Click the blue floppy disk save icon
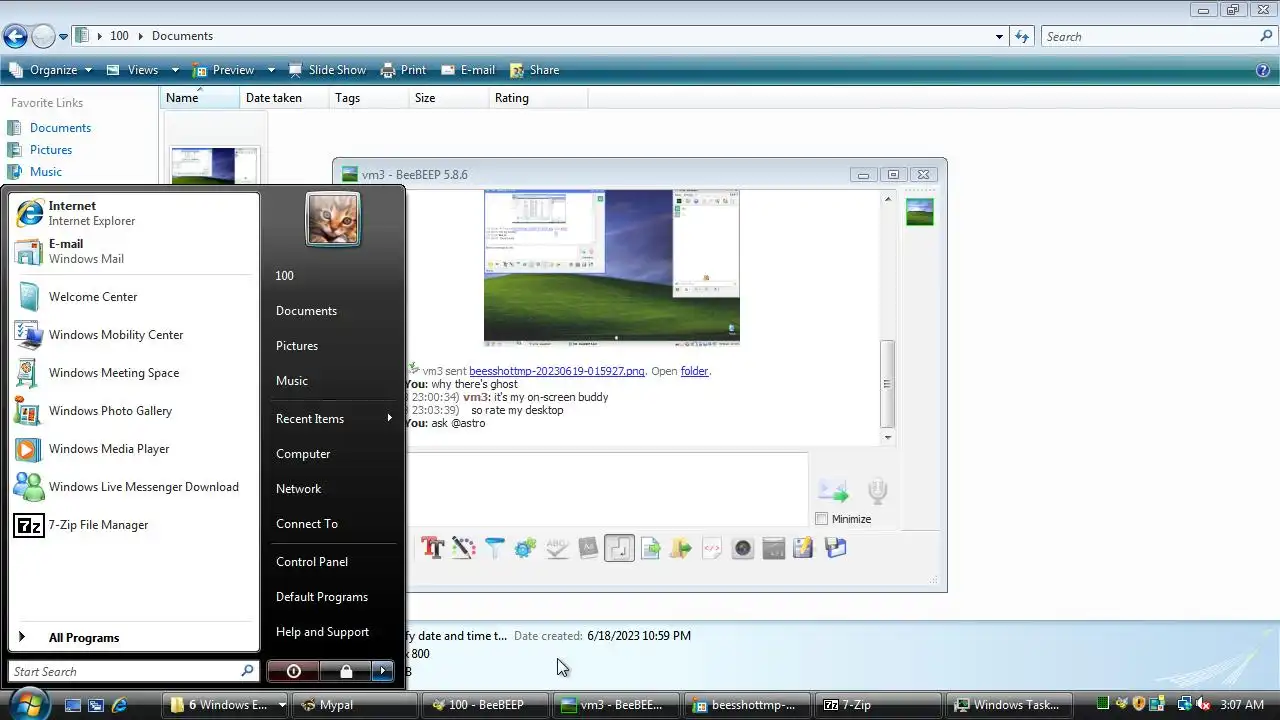The image size is (1280, 720). [x=836, y=548]
